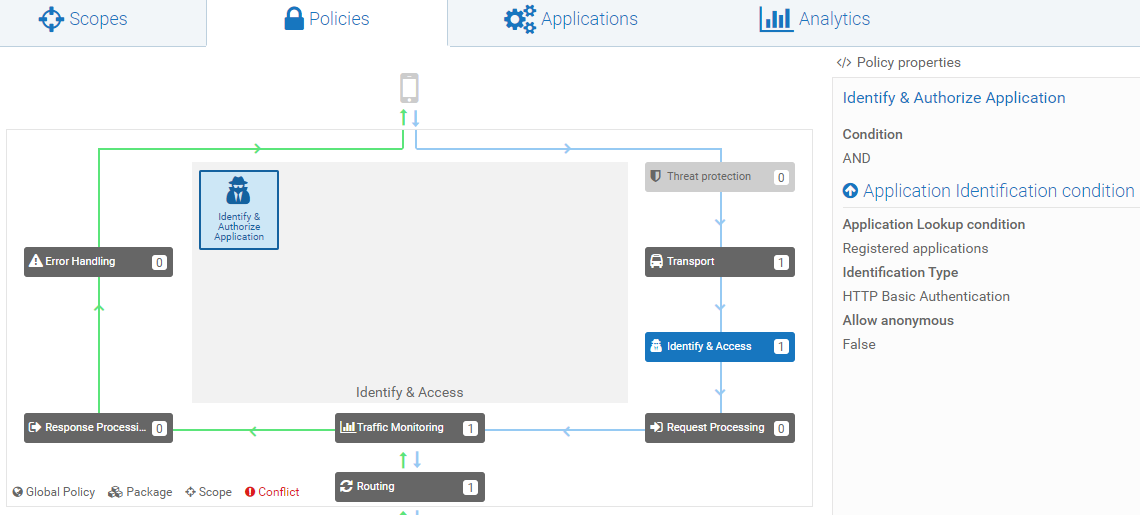Screen dimensions: 1140x515
Task: Click the Package cubes legend icon
Action: tap(115, 492)
